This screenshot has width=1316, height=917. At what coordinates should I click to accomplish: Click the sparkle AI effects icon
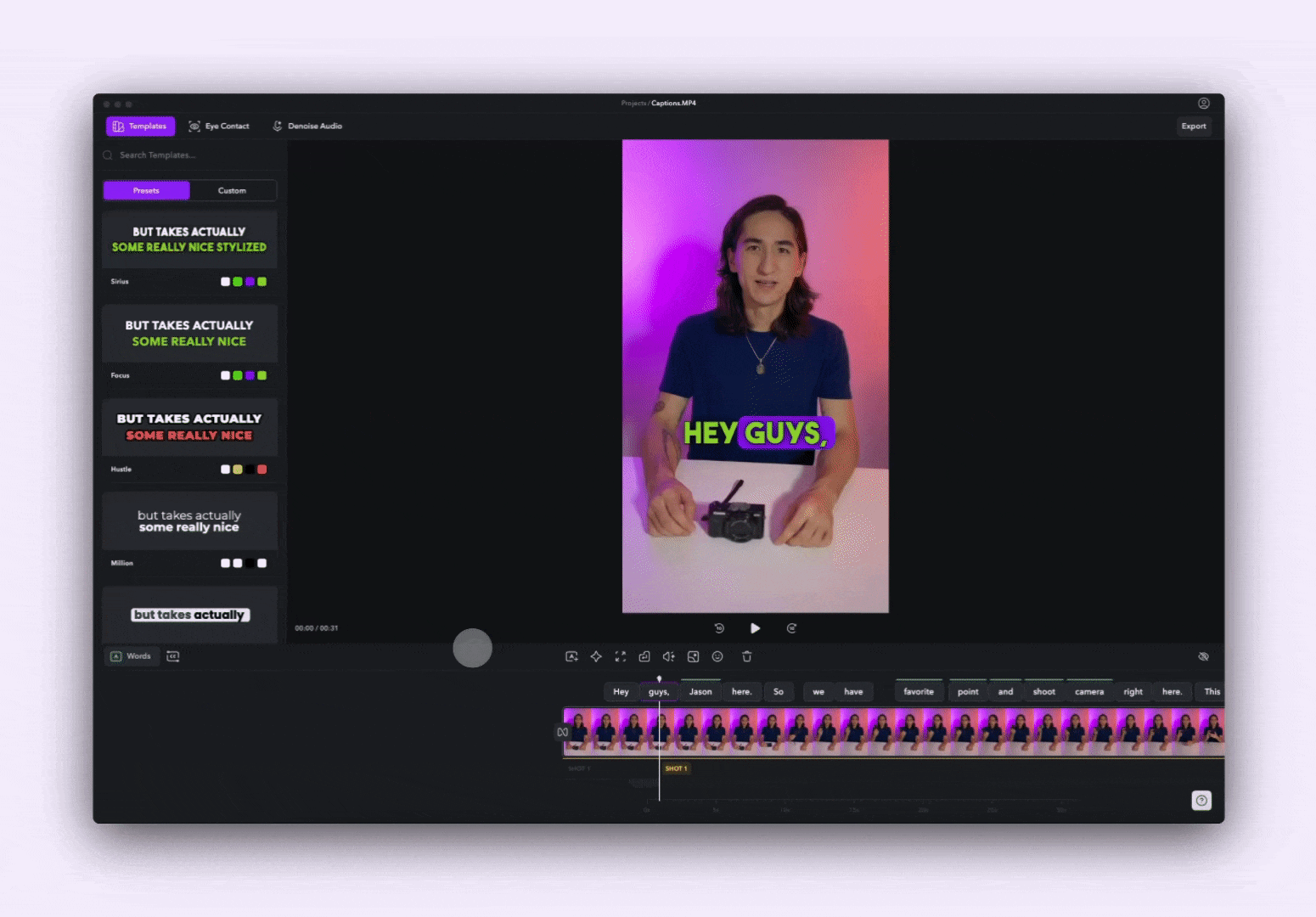pos(596,656)
